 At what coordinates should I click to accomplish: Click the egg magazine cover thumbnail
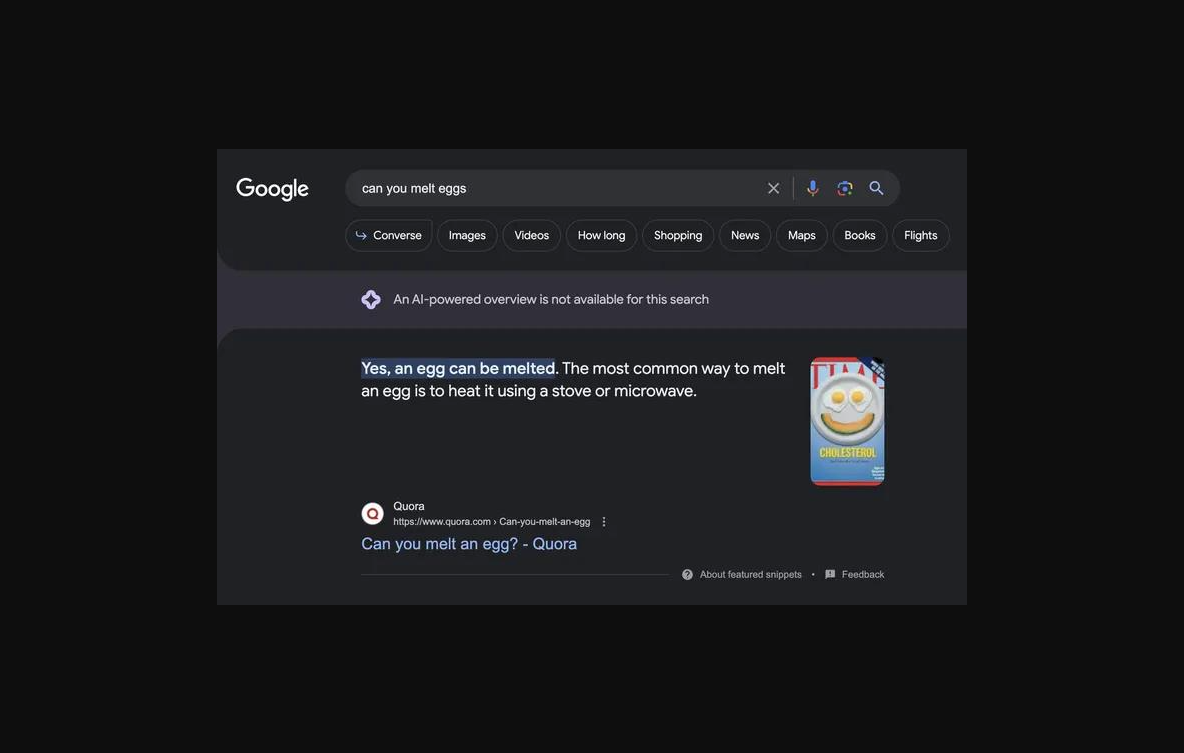[x=847, y=421]
